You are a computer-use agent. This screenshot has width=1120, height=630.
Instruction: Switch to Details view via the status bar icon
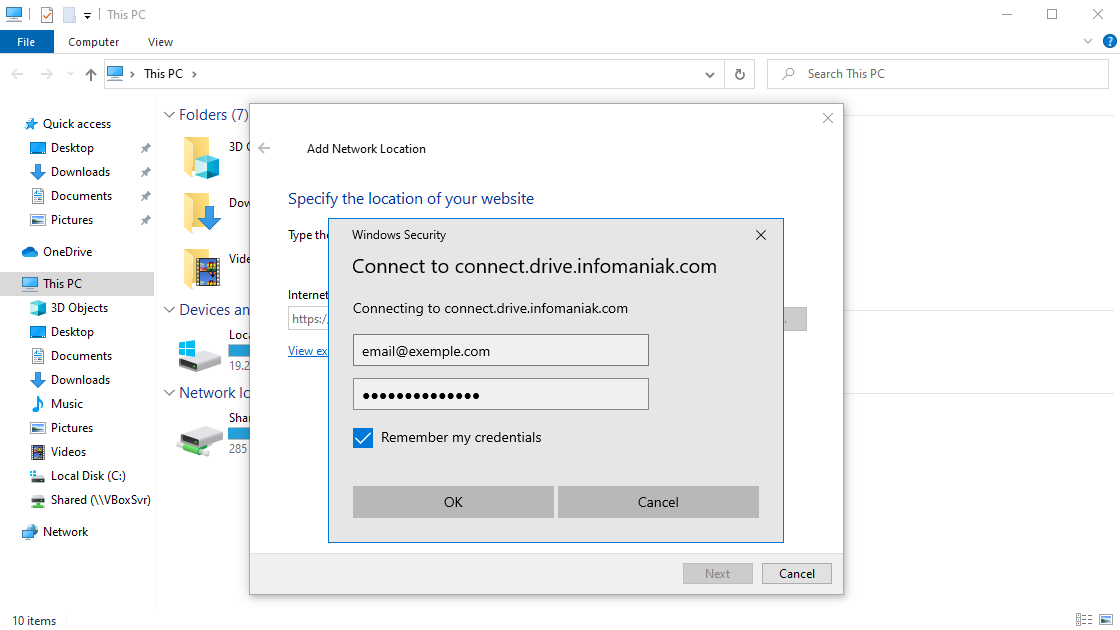point(1084,620)
